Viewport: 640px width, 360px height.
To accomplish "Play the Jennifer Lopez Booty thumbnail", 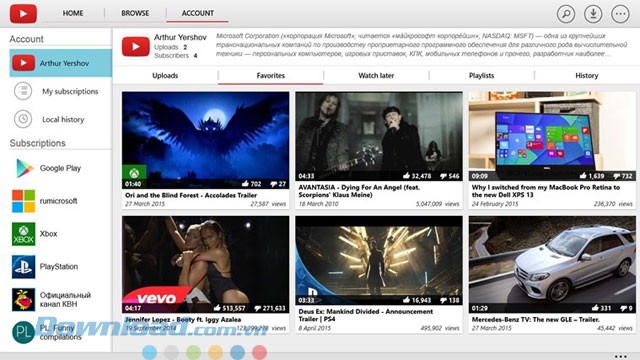I will click(x=205, y=264).
